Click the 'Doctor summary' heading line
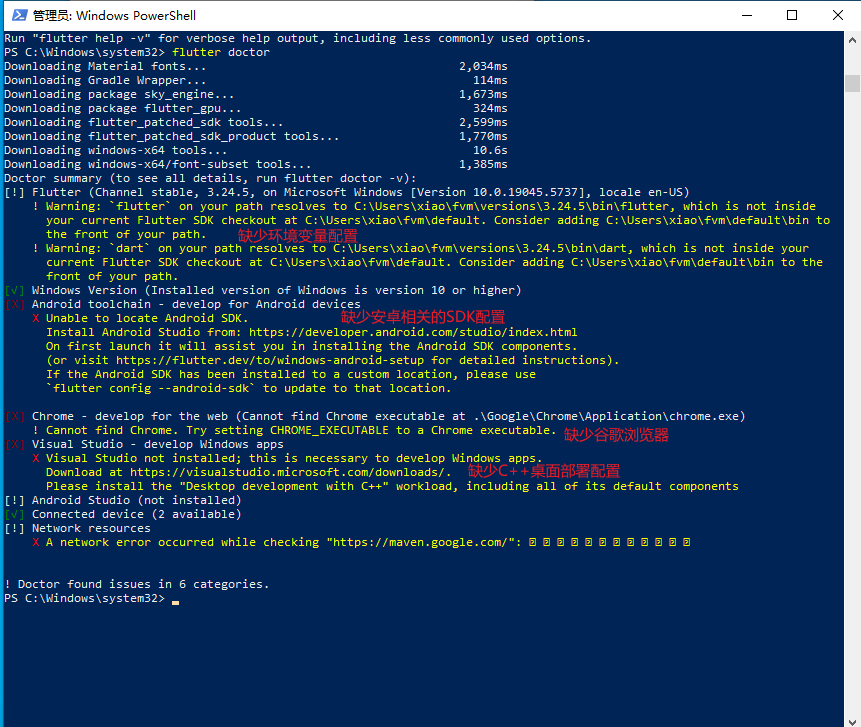Viewport: 861px width, 727px height. pyautogui.click(x=210, y=178)
